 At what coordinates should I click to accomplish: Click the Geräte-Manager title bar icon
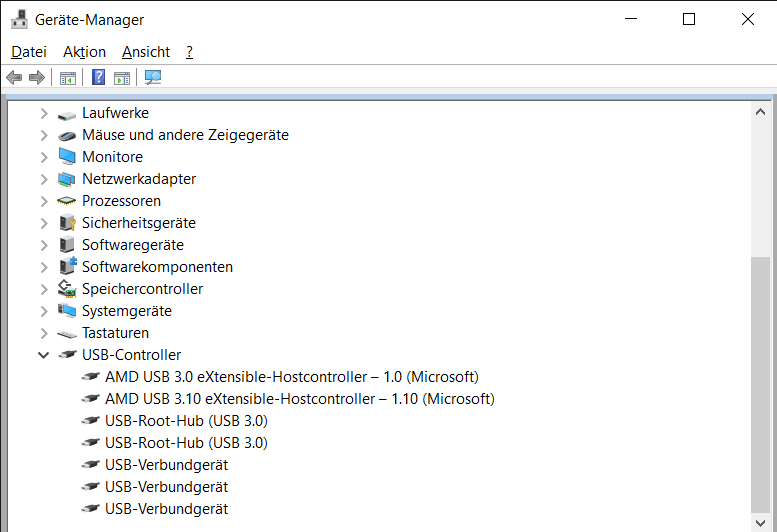click(19, 19)
